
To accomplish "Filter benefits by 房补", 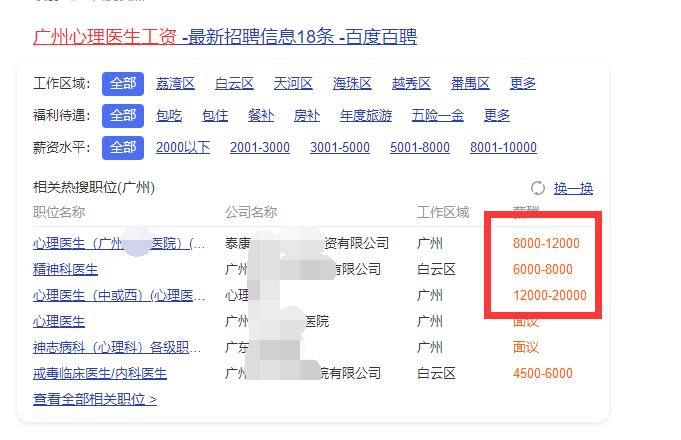I will 307,116.
